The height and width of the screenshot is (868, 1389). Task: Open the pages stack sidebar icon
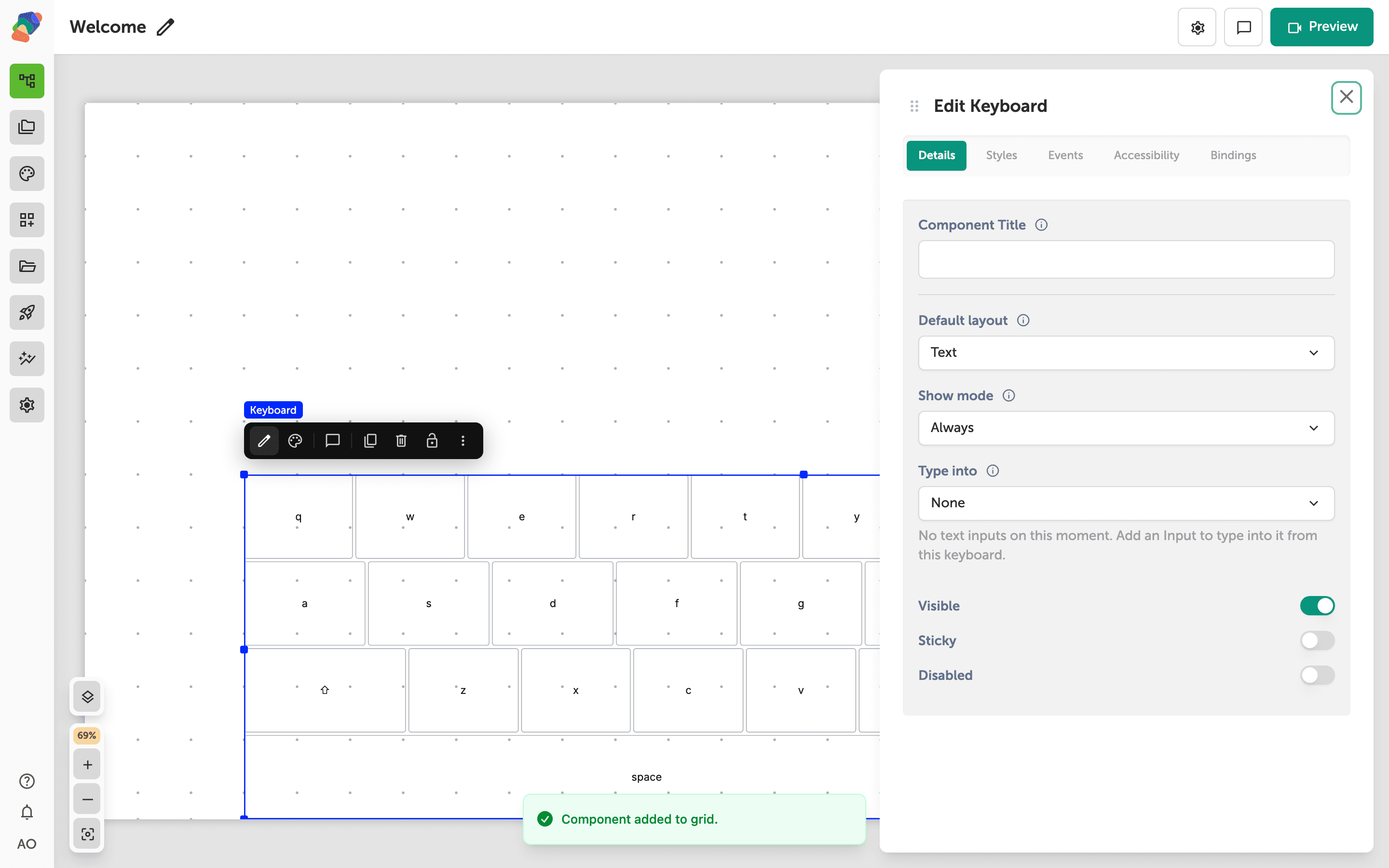coord(27,127)
